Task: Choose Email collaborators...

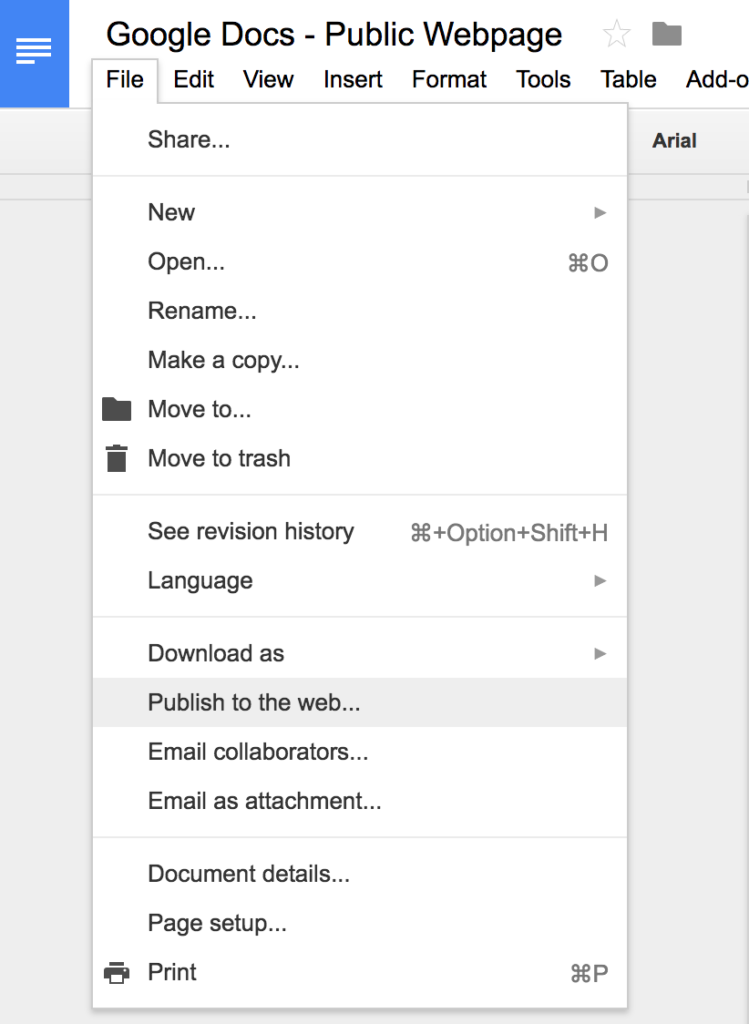Action: pyautogui.click(x=360, y=752)
